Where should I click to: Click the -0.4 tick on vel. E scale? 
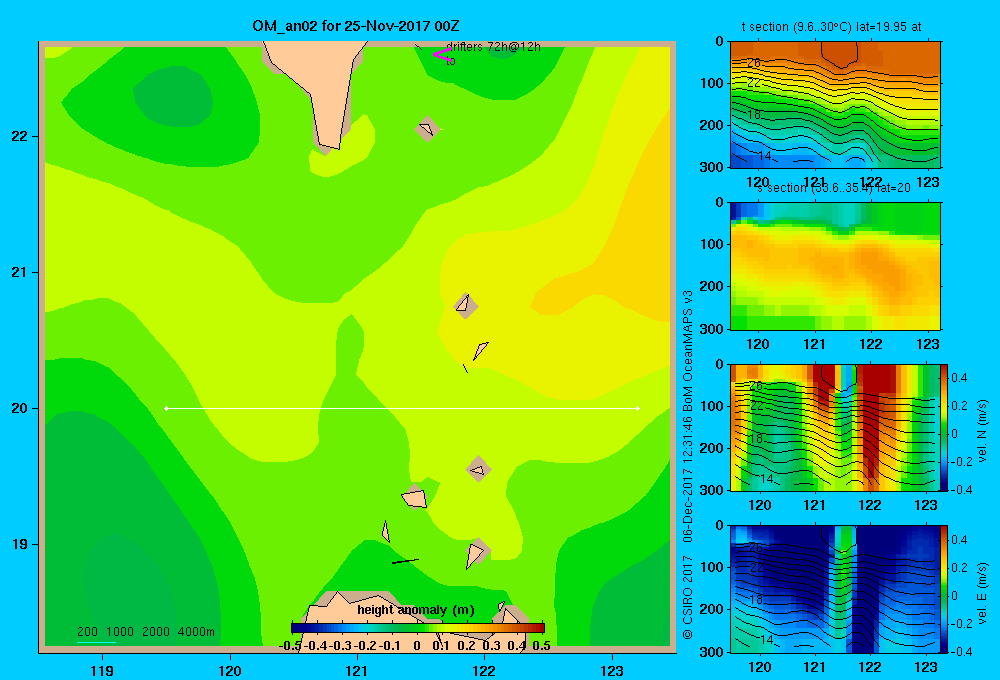point(962,651)
